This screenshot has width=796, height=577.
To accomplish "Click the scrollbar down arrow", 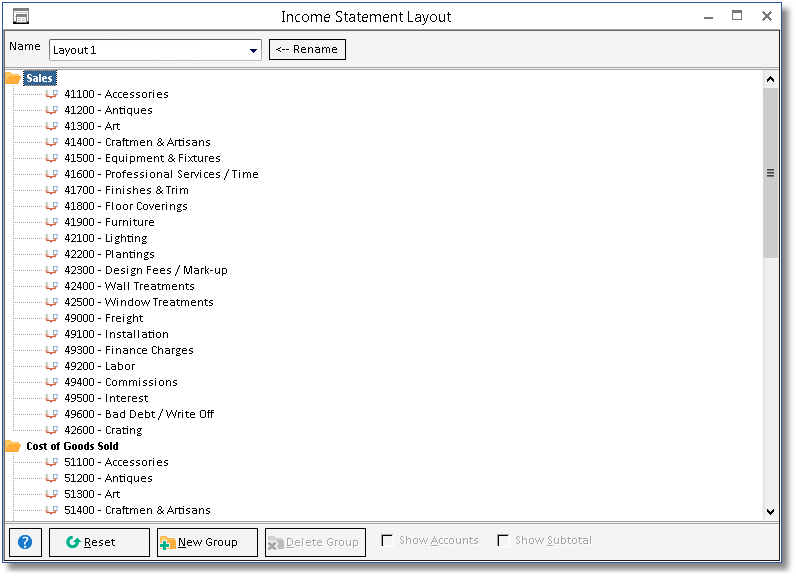I will (770, 512).
